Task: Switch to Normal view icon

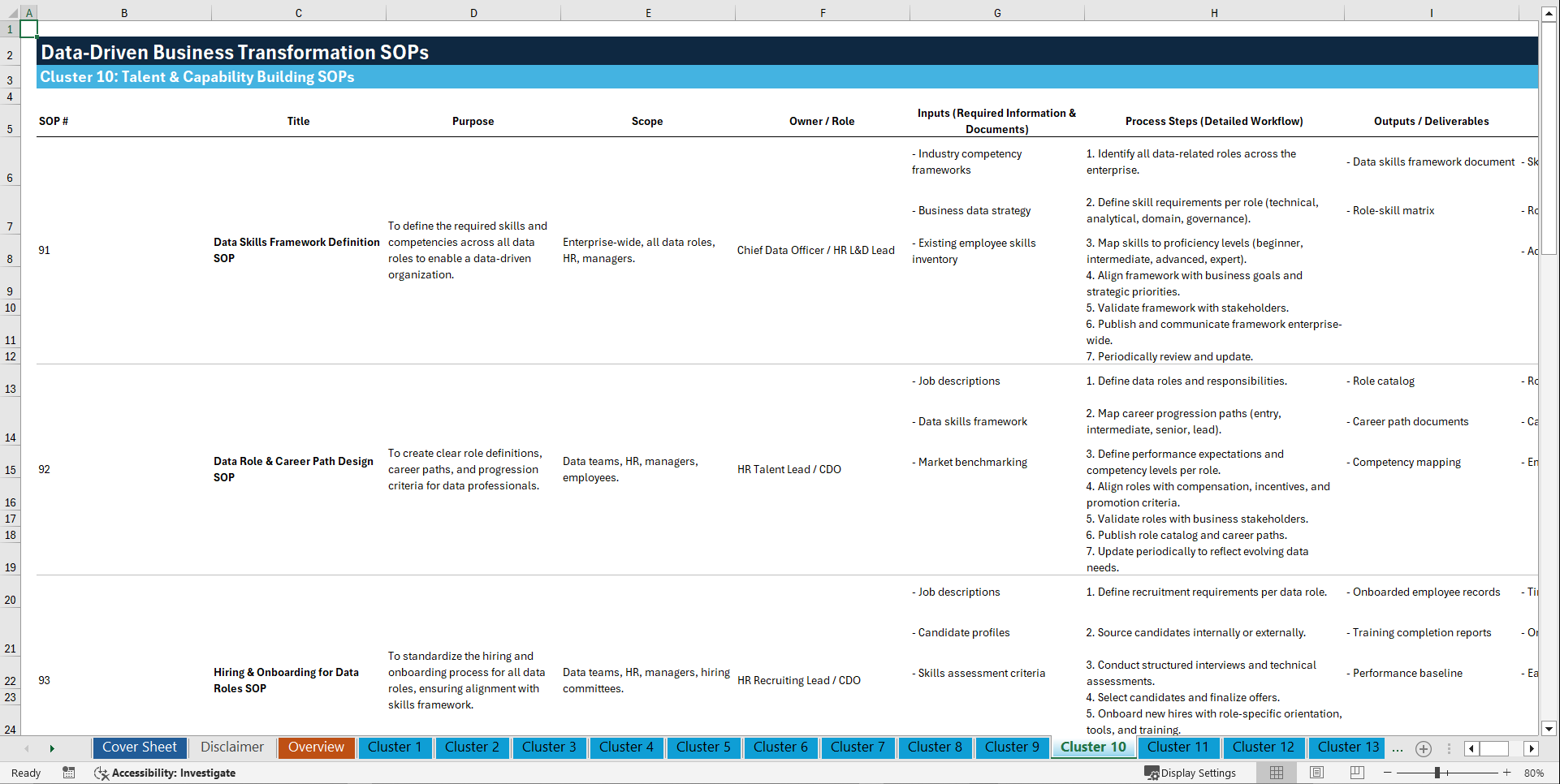Action: [1276, 773]
